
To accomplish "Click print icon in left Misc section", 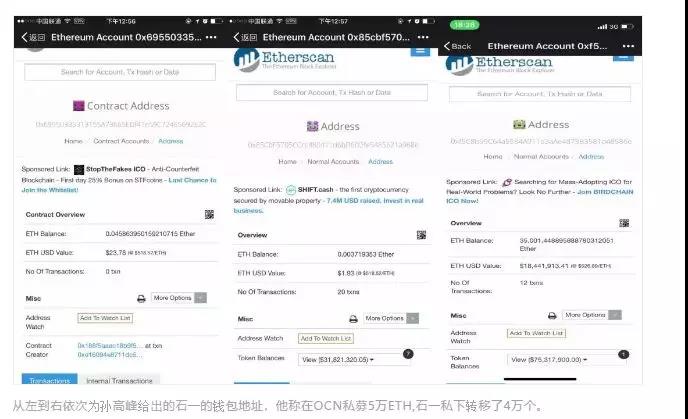I will pyautogui.click(x=141, y=299).
